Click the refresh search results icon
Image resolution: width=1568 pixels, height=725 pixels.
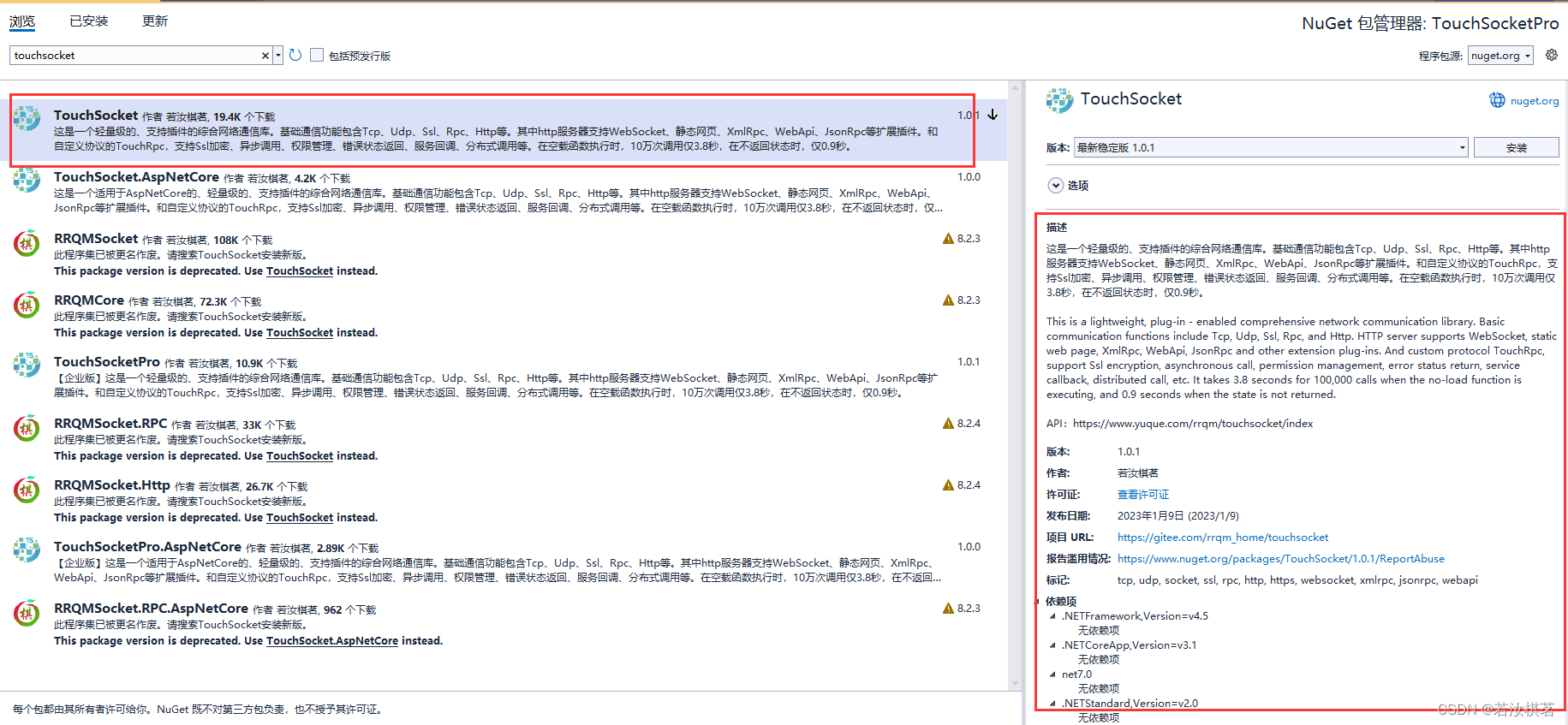(x=295, y=55)
